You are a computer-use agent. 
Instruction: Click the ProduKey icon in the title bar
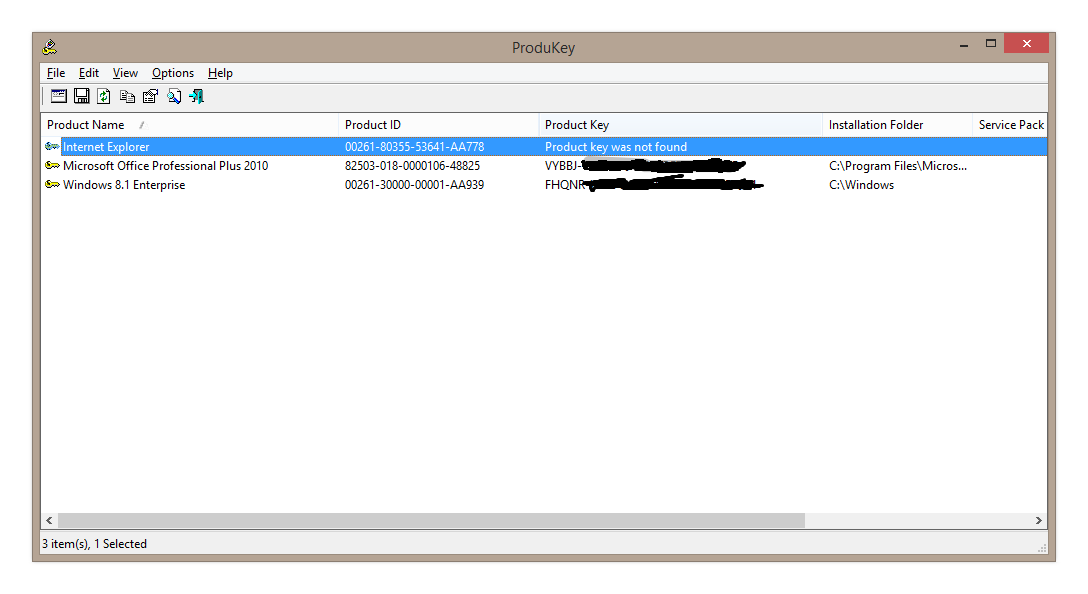pos(48,46)
